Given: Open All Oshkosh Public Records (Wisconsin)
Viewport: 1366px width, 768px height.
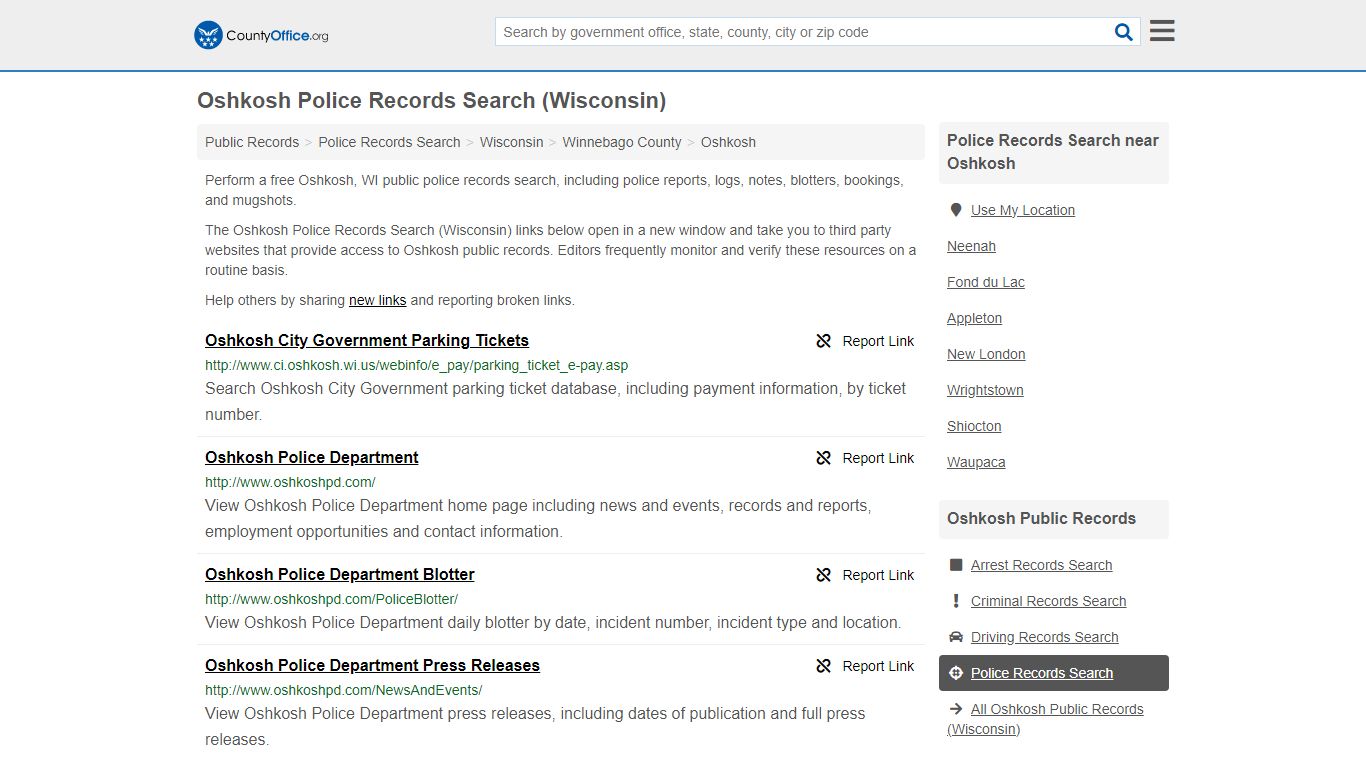Looking at the screenshot, I should 1045,719.
